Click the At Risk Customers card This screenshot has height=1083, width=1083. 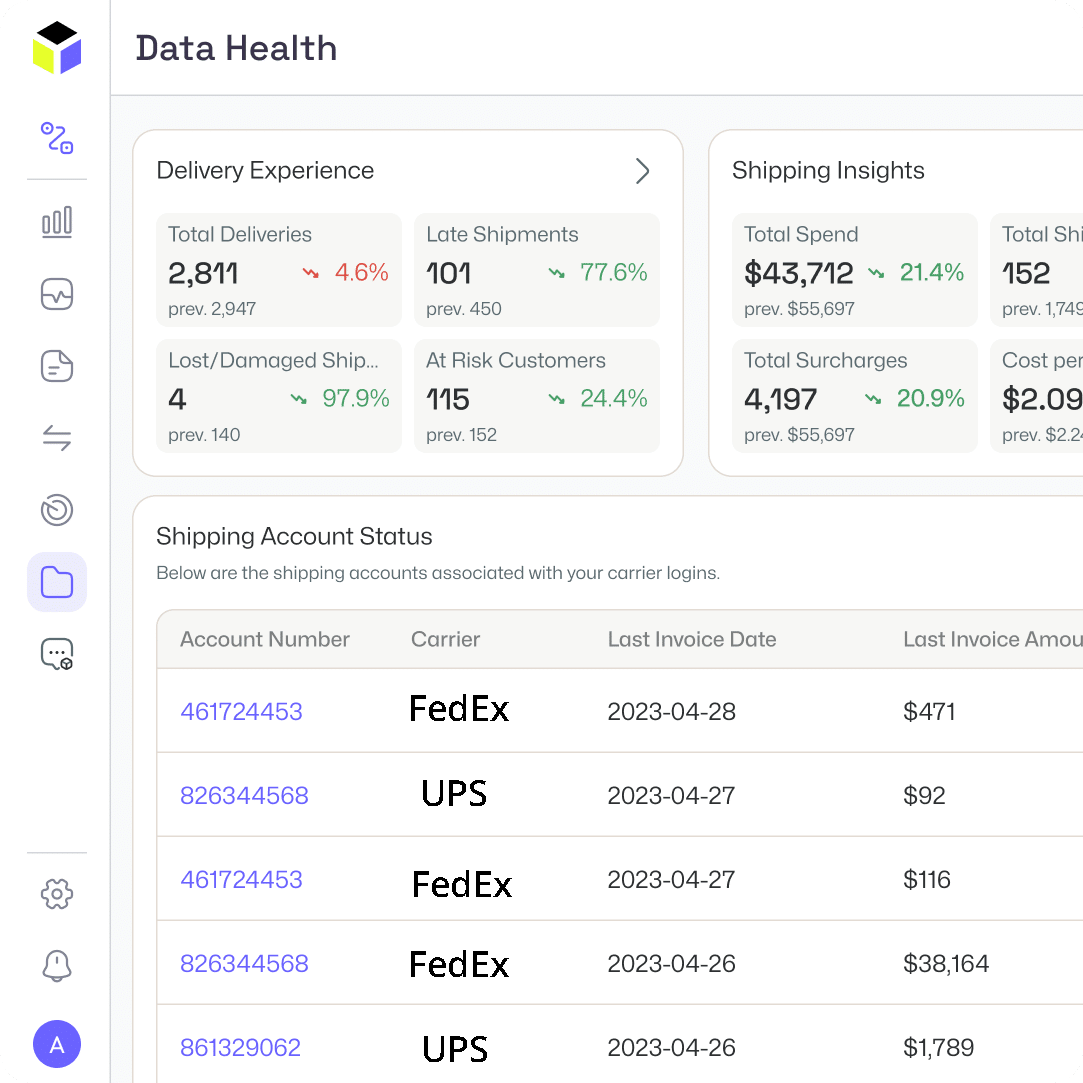(x=537, y=396)
